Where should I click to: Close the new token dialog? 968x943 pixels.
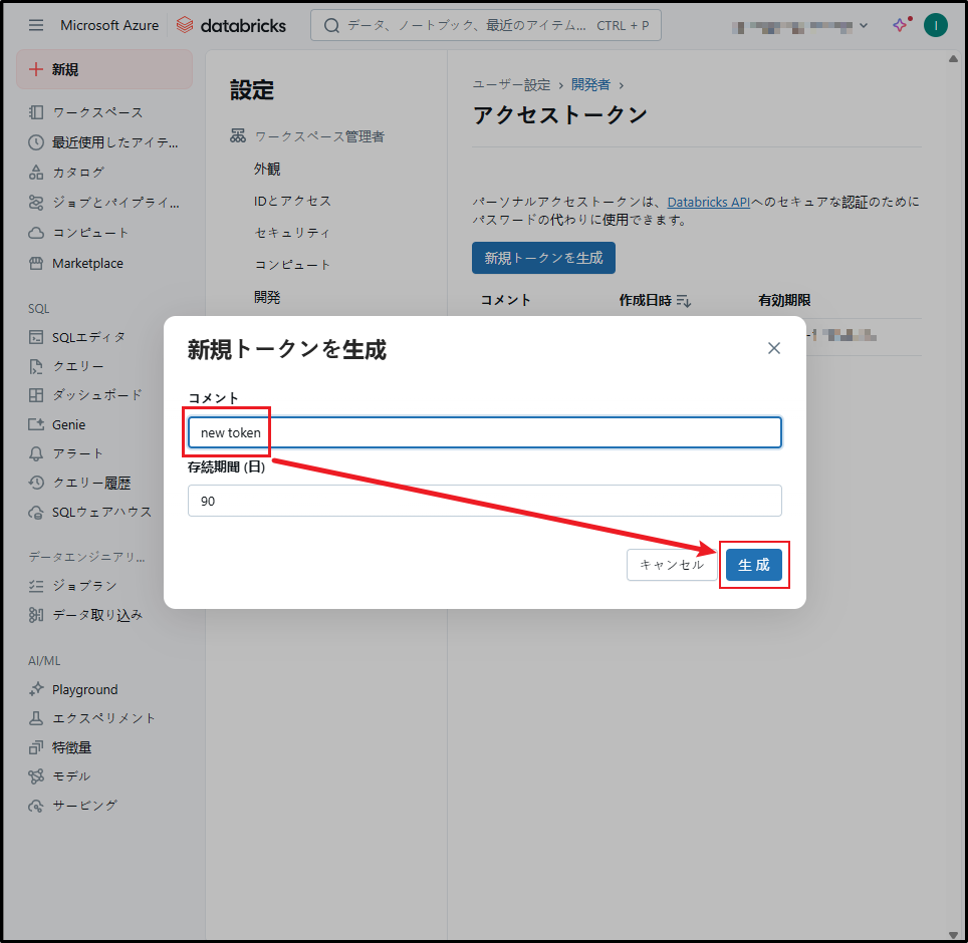coord(773,348)
